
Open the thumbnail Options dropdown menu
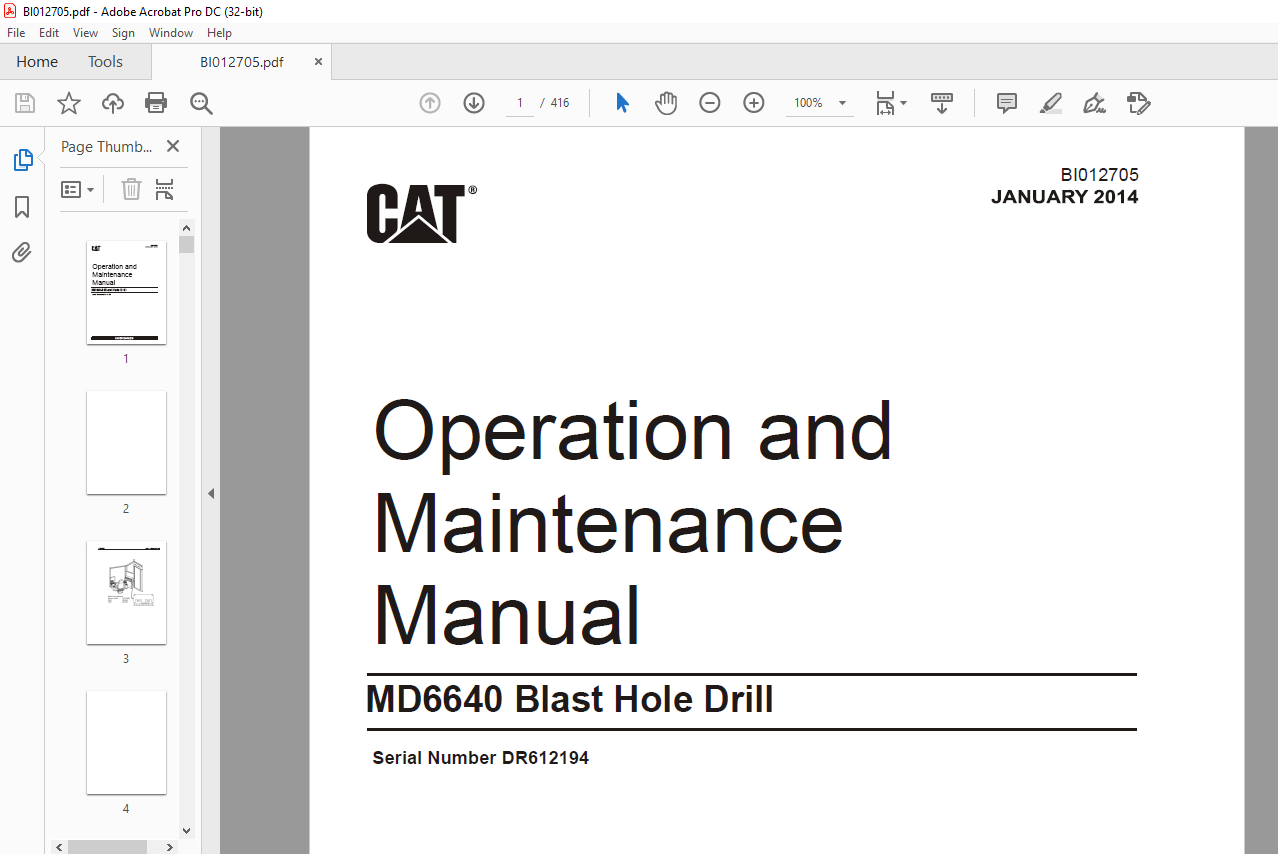click(78, 189)
